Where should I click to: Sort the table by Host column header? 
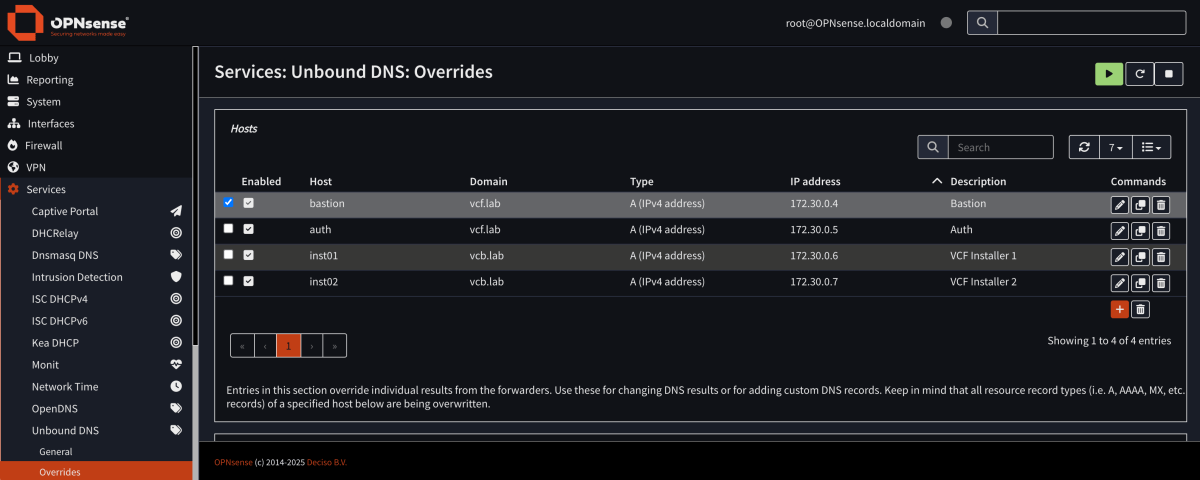point(321,182)
